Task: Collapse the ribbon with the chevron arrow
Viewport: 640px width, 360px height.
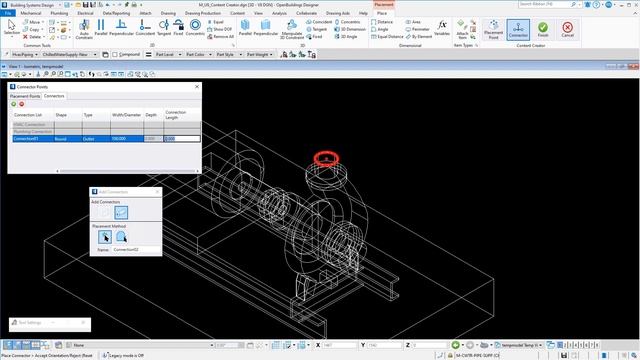Action: click(635, 13)
